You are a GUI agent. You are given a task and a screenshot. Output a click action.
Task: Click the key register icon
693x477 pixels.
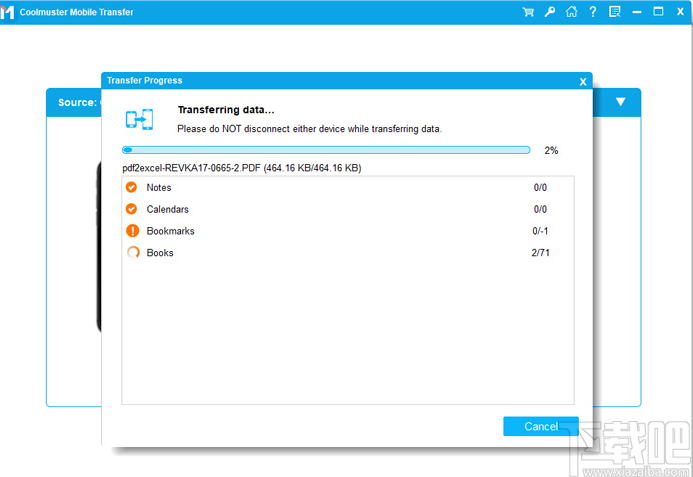pyautogui.click(x=549, y=12)
